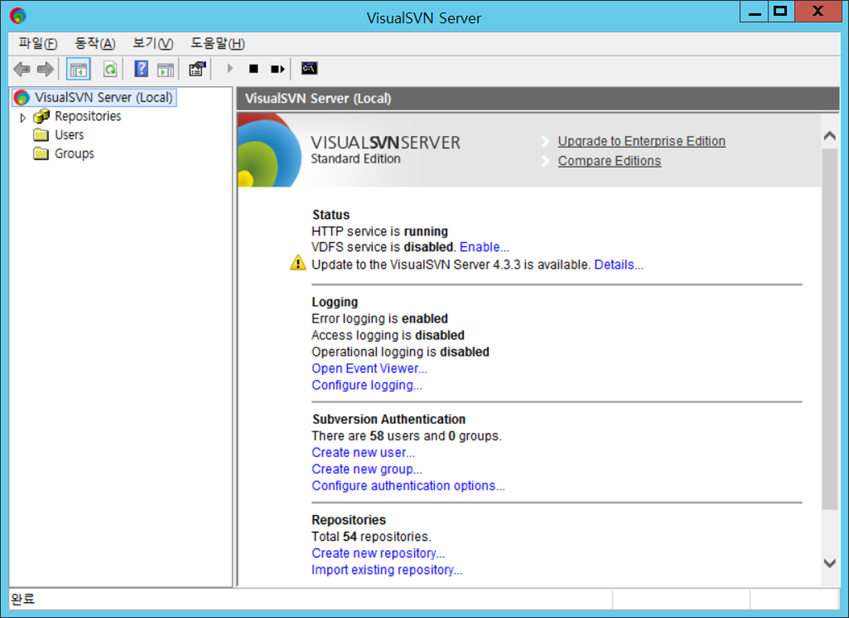Screen dimensions: 849x618
Task: Restart the service toolbar icon
Action: coord(278,69)
